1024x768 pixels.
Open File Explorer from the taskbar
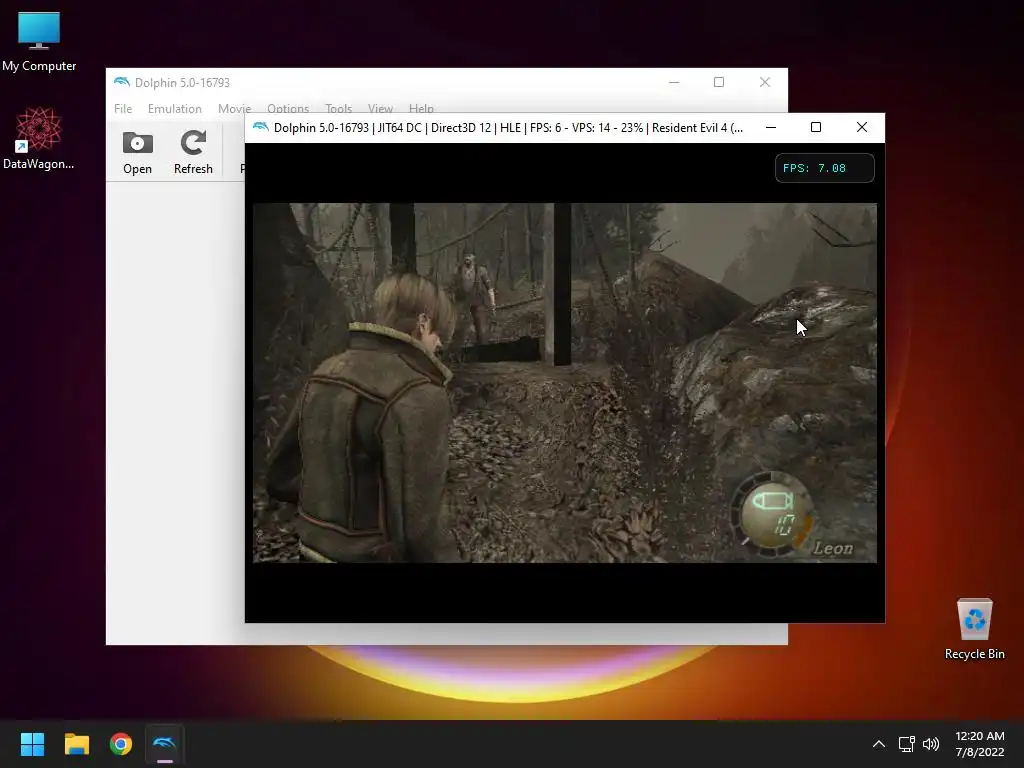click(x=76, y=744)
